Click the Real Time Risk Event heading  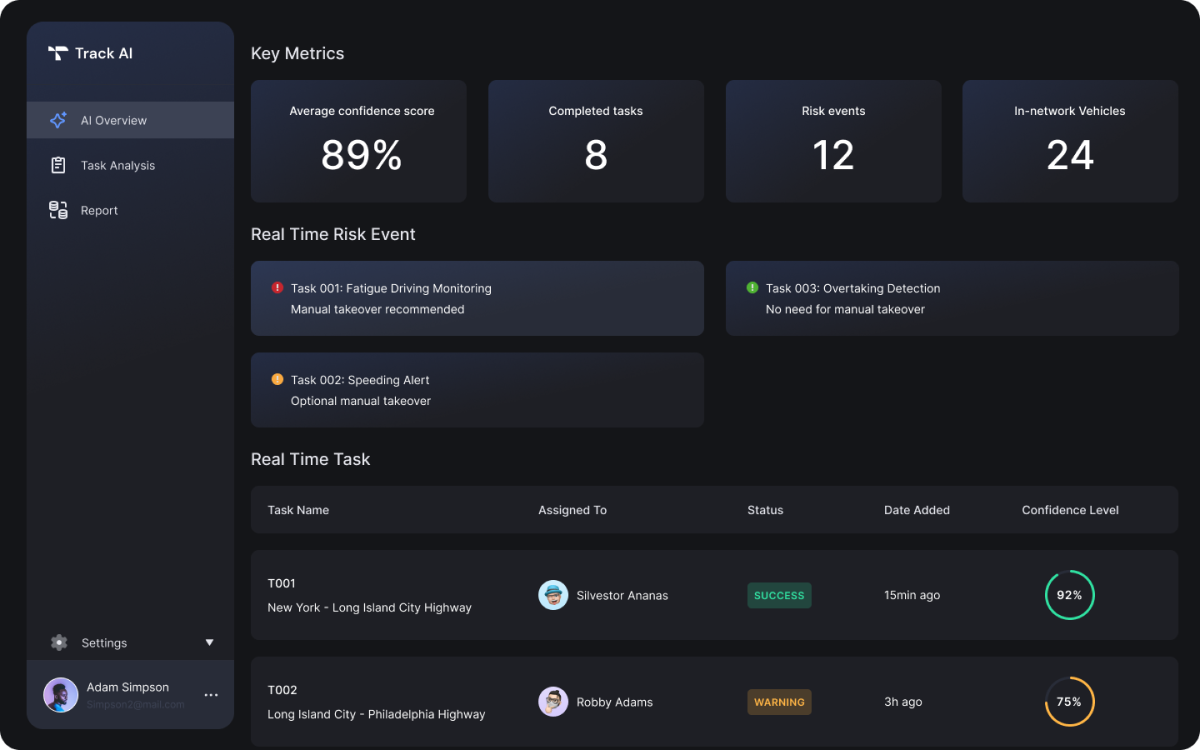pyautogui.click(x=333, y=234)
